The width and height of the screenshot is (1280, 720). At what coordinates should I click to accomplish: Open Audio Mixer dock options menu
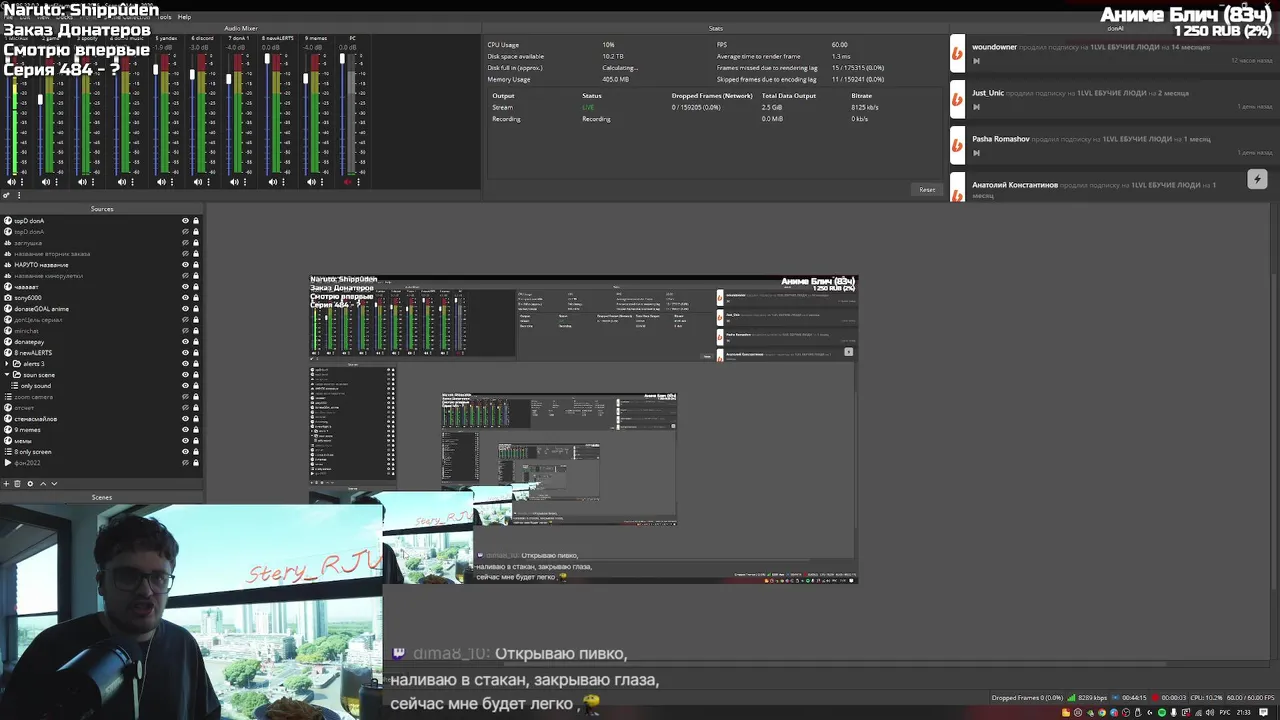(x=19, y=195)
